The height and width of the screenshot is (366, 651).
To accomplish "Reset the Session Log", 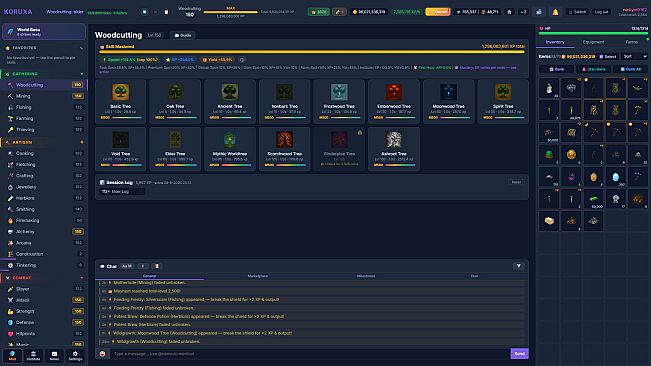I will (x=516, y=182).
